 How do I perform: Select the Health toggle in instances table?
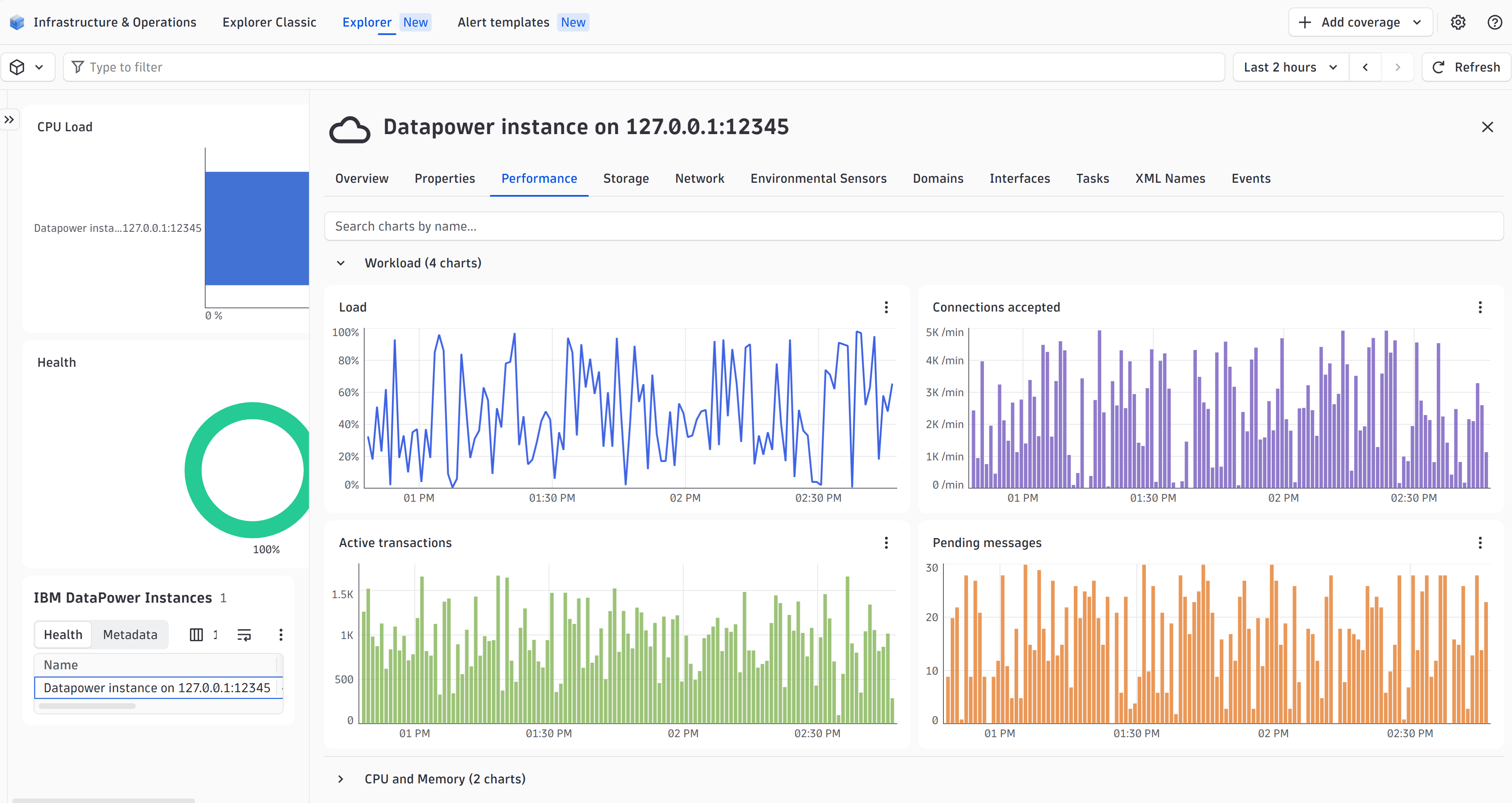(63, 635)
